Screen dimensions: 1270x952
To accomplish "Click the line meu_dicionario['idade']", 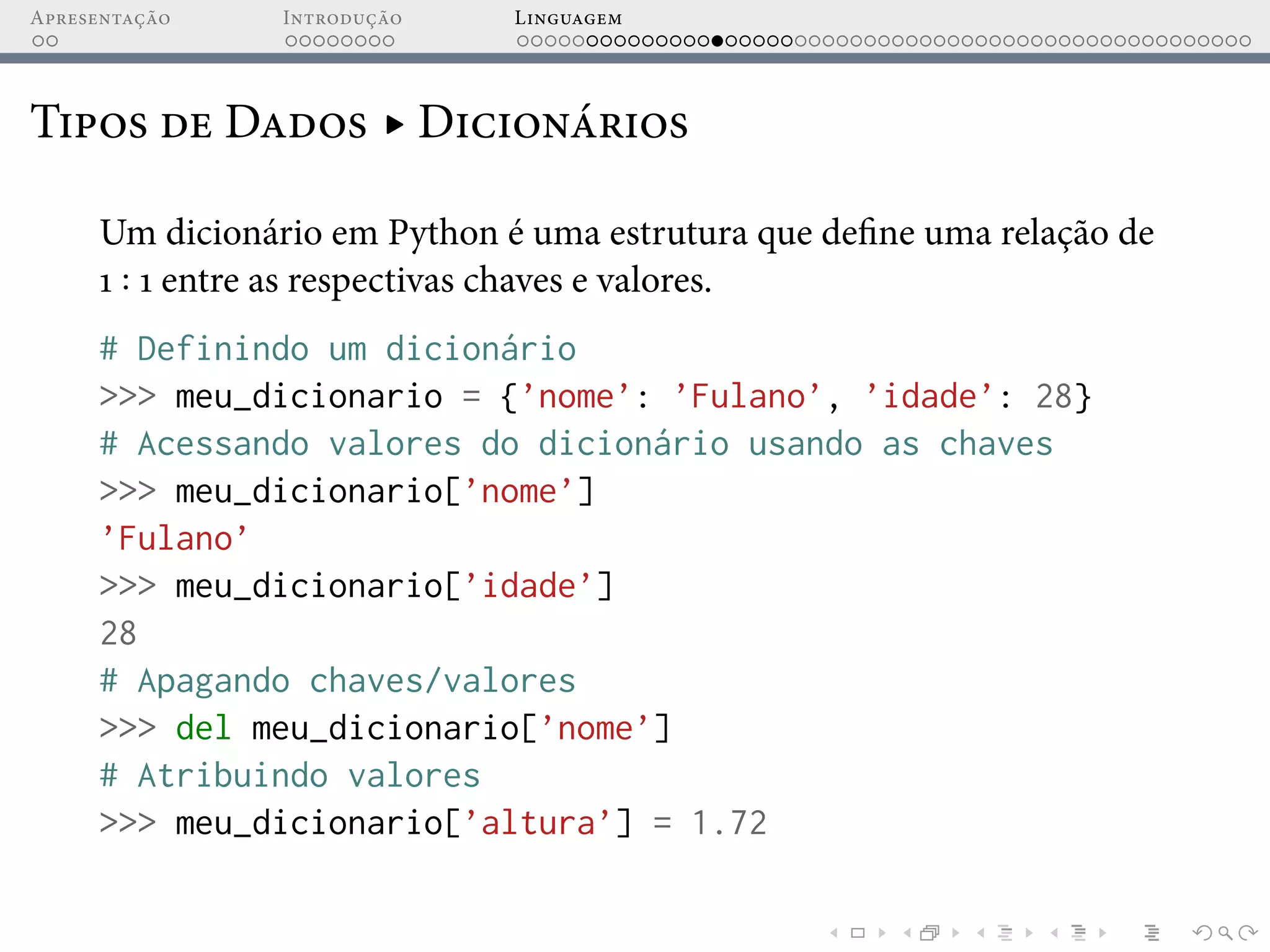I will point(357,586).
